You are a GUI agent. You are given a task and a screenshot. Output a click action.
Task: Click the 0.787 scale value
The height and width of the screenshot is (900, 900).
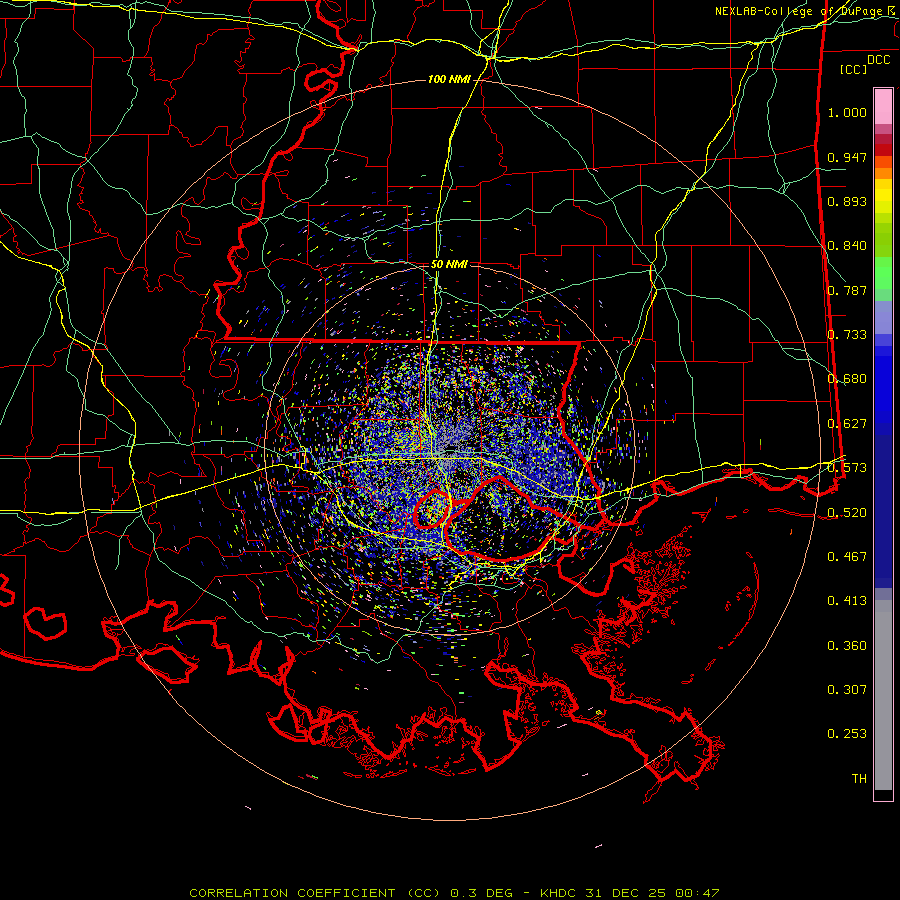847,290
